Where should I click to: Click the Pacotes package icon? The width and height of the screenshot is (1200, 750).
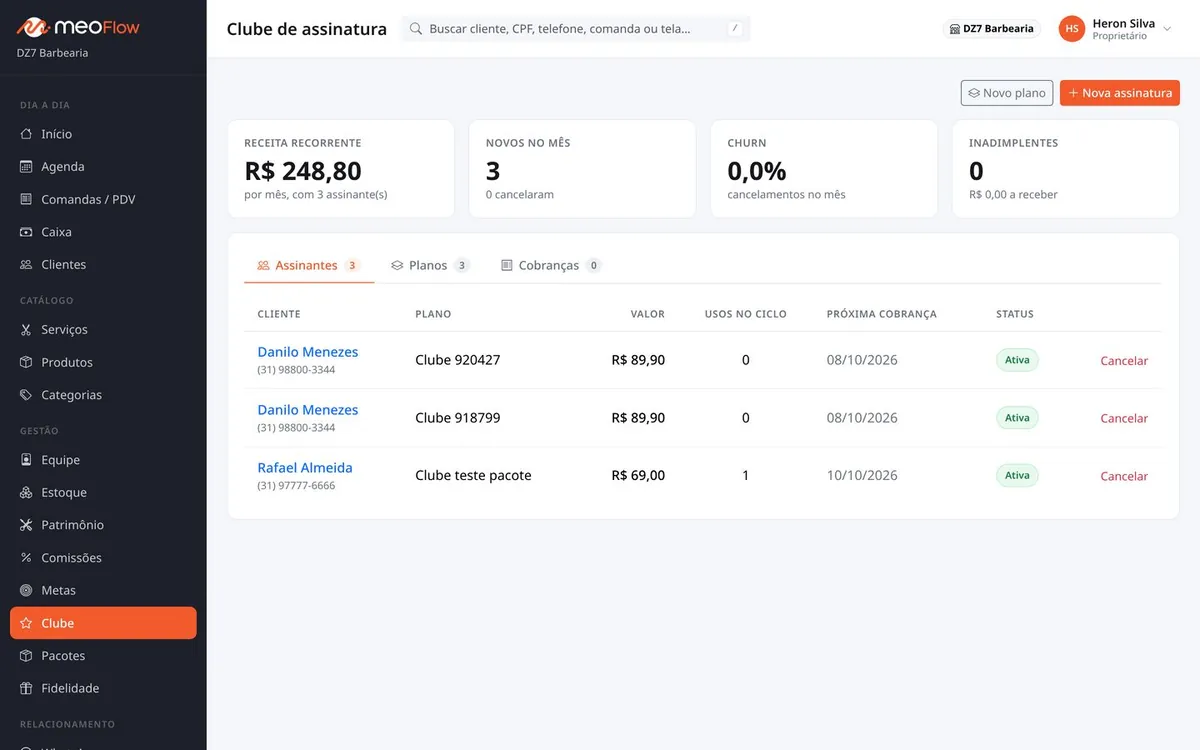[x=26, y=656]
